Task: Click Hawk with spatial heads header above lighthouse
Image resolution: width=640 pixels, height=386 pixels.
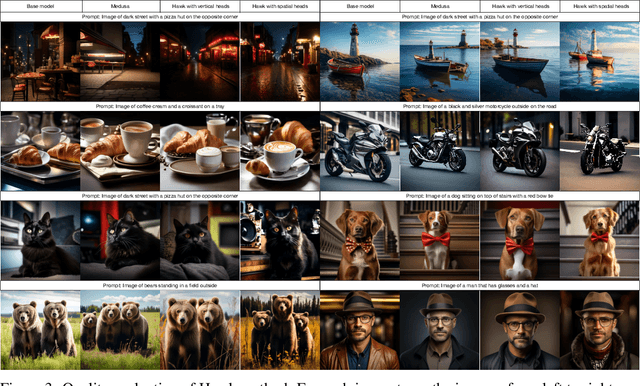Action: (601, 6)
